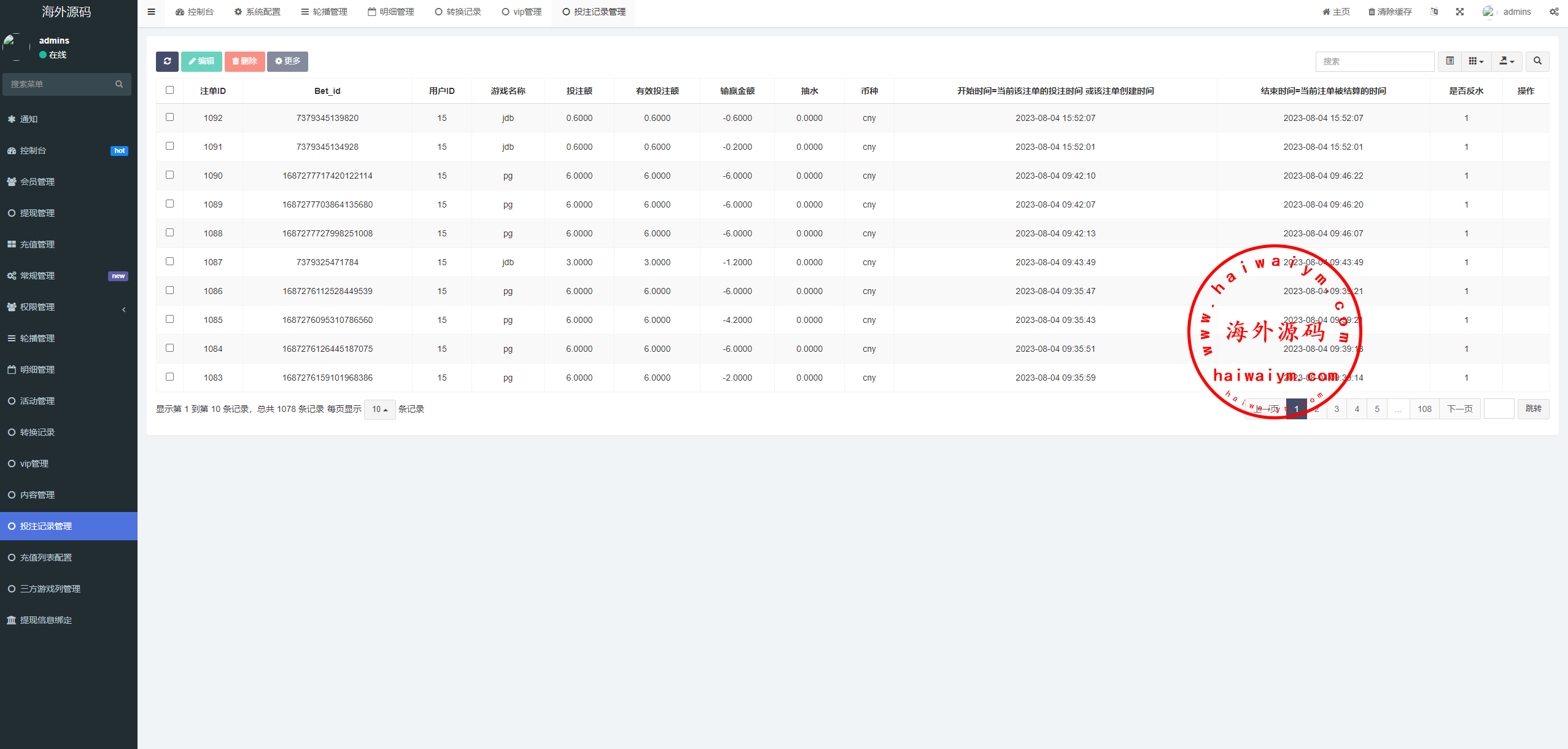Click the 下一页 pagination button

[x=1459, y=409]
